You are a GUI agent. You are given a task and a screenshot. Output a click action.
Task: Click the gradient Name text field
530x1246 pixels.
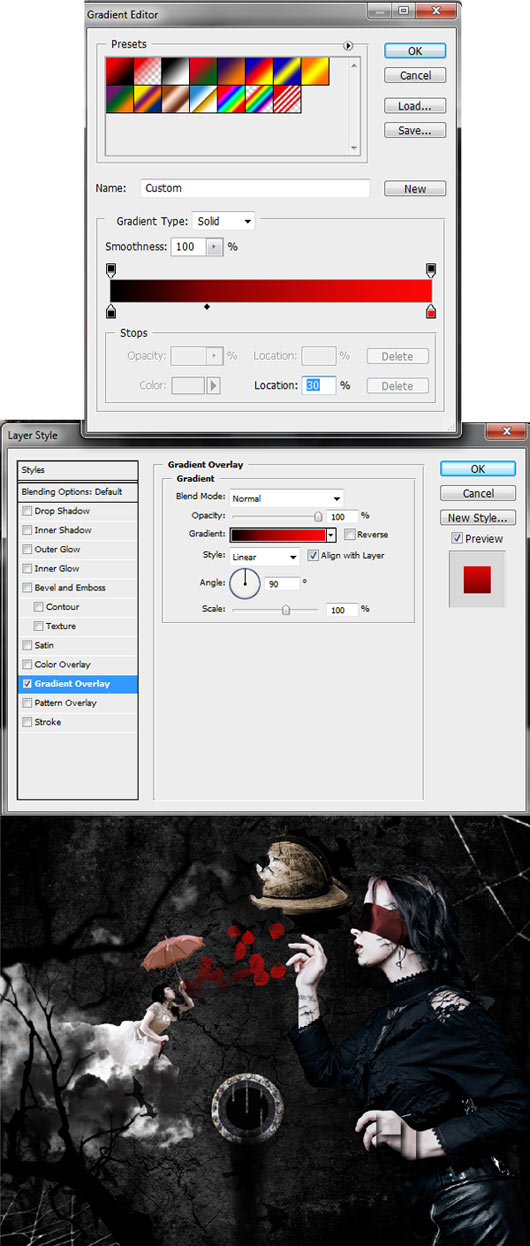254,188
